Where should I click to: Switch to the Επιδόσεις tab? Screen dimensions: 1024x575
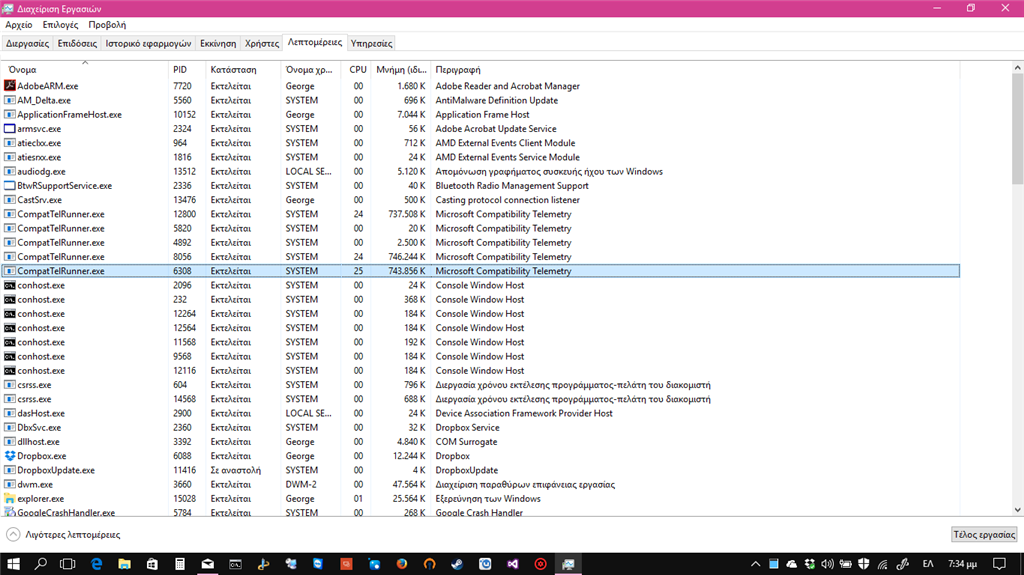point(77,43)
